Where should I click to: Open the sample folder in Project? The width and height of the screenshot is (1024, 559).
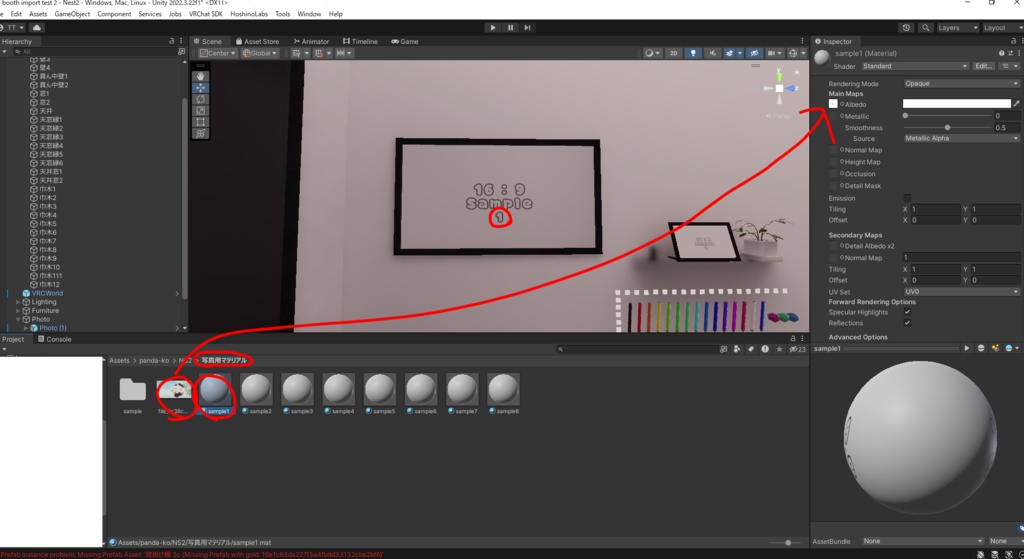133,394
